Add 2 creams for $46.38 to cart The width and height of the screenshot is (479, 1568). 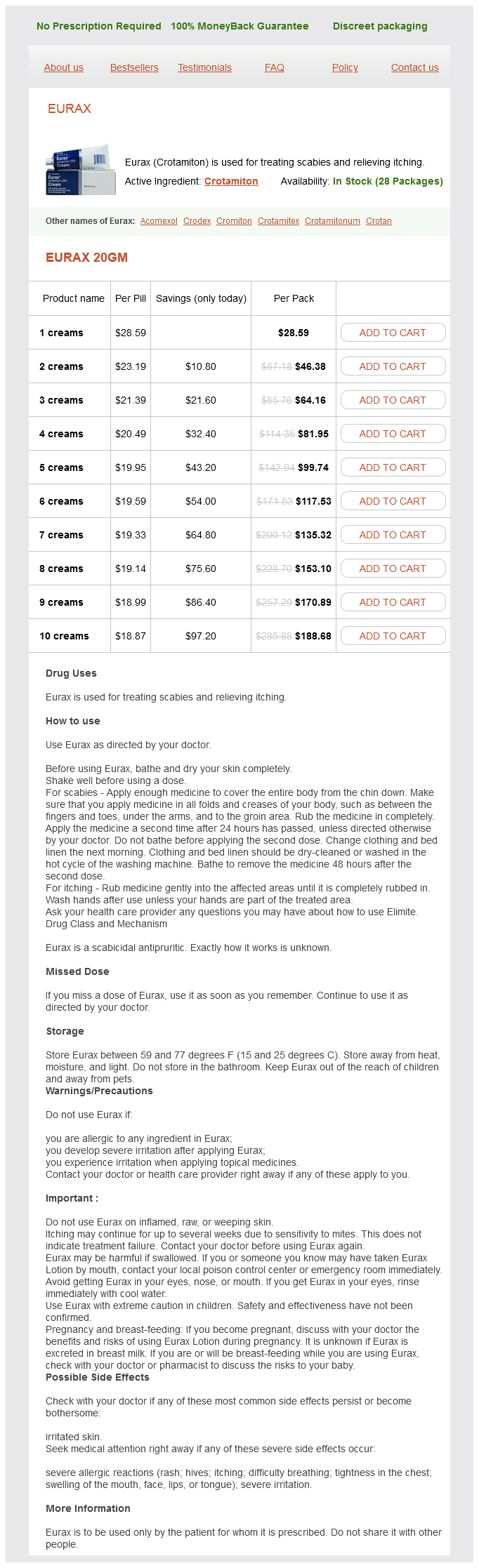click(x=393, y=366)
